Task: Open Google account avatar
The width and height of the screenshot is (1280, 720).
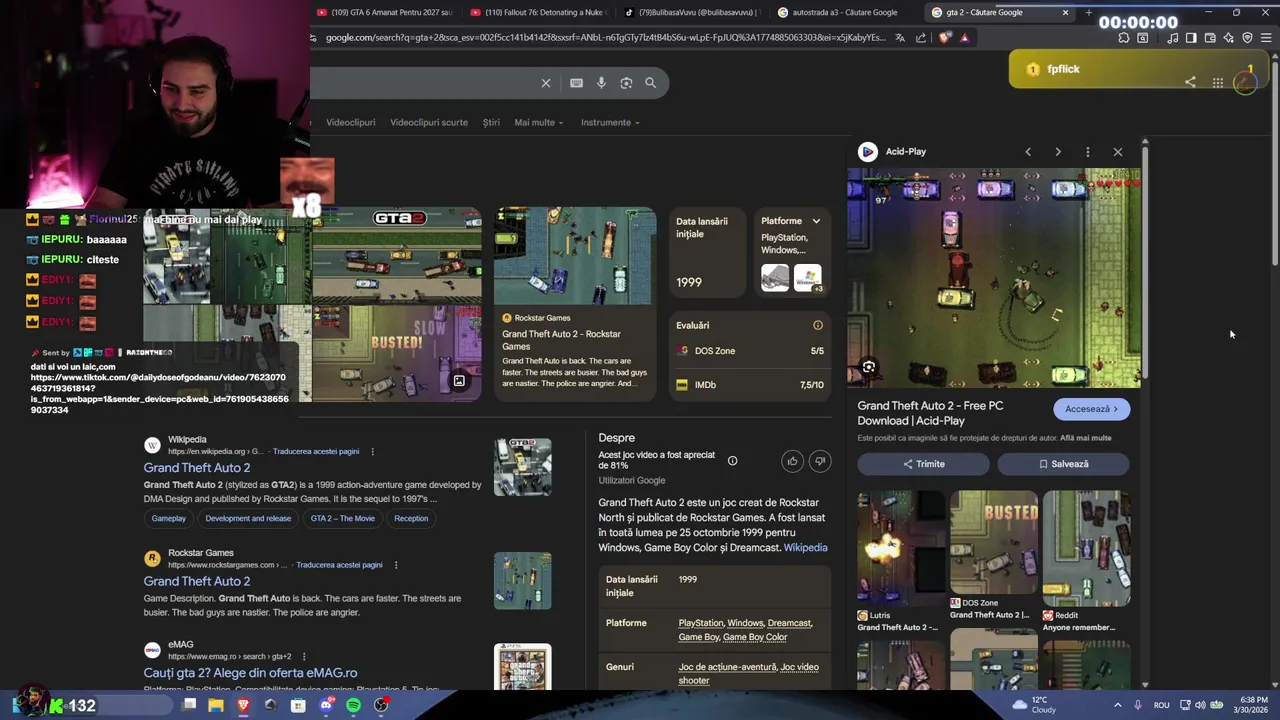Action: point(1245,83)
